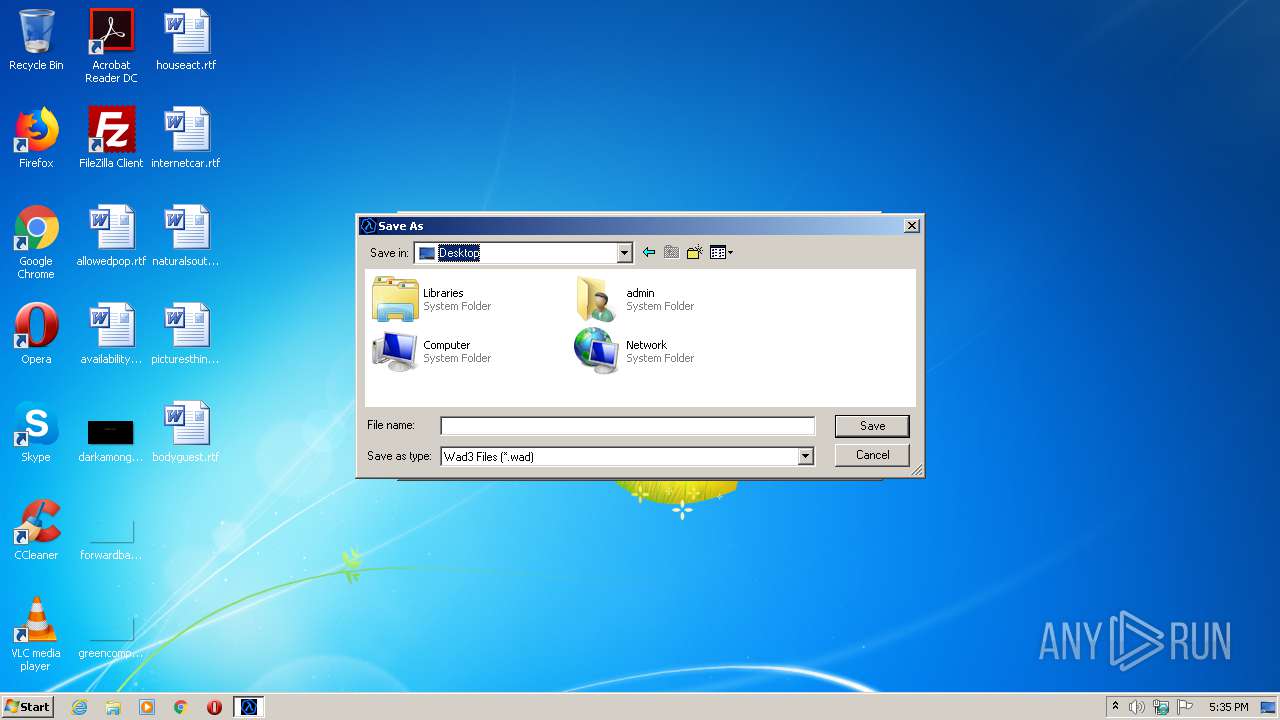Click the File name input field
Screen dimensions: 1280x720
(x=628, y=426)
